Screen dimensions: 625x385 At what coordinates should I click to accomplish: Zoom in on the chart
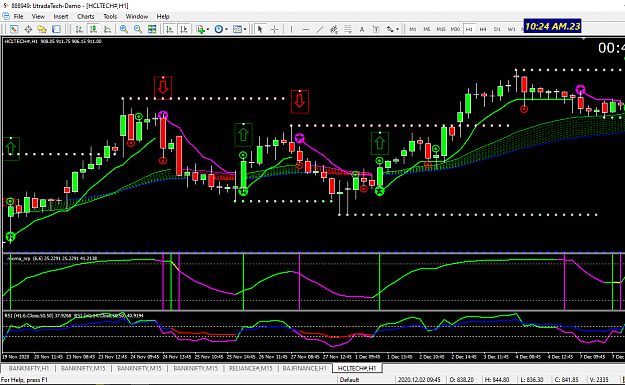tap(124, 29)
